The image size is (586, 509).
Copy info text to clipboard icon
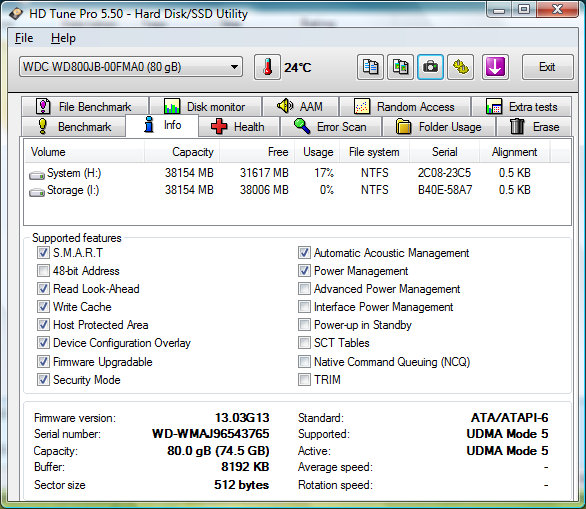(x=370, y=67)
